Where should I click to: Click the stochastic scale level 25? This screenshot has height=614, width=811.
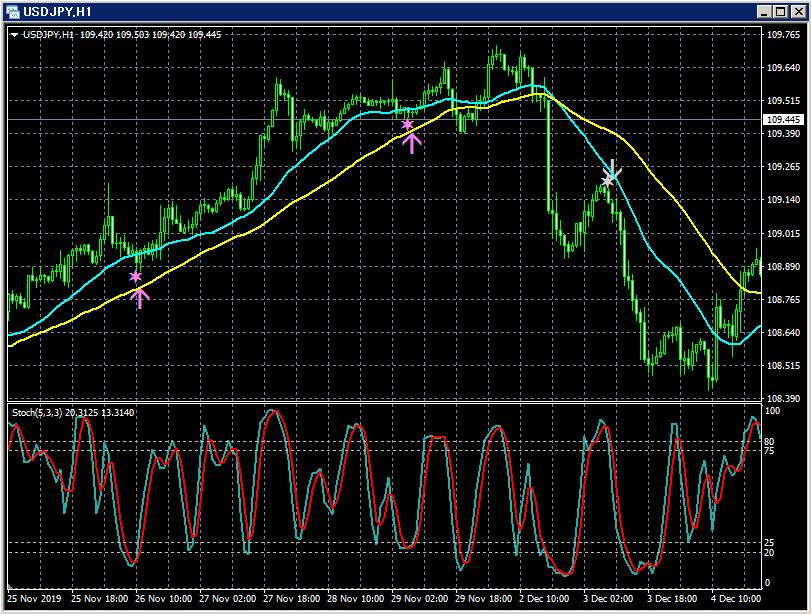(769, 543)
